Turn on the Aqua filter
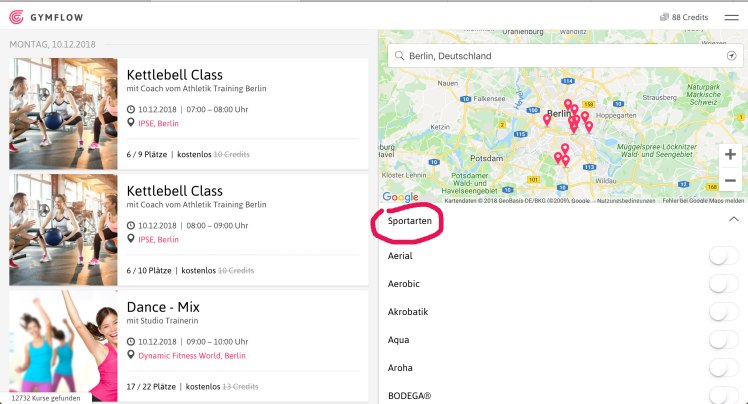This screenshot has width=748, height=404. coord(722,340)
